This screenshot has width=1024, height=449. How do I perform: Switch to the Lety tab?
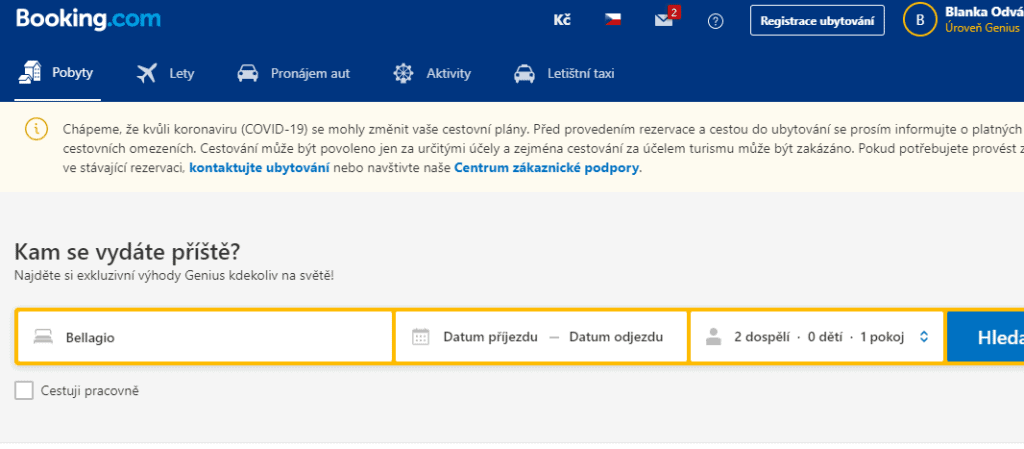(x=165, y=74)
